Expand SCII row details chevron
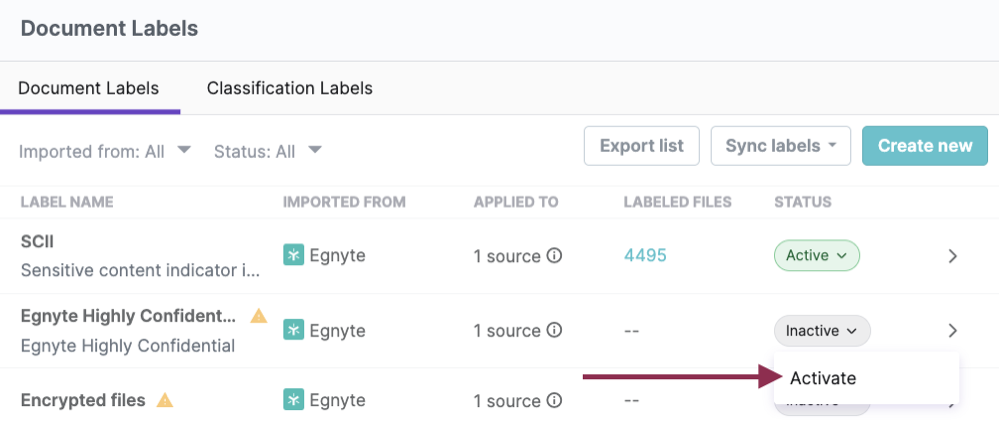Image resolution: width=999 pixels, height=432 pixels. [952, 256]
